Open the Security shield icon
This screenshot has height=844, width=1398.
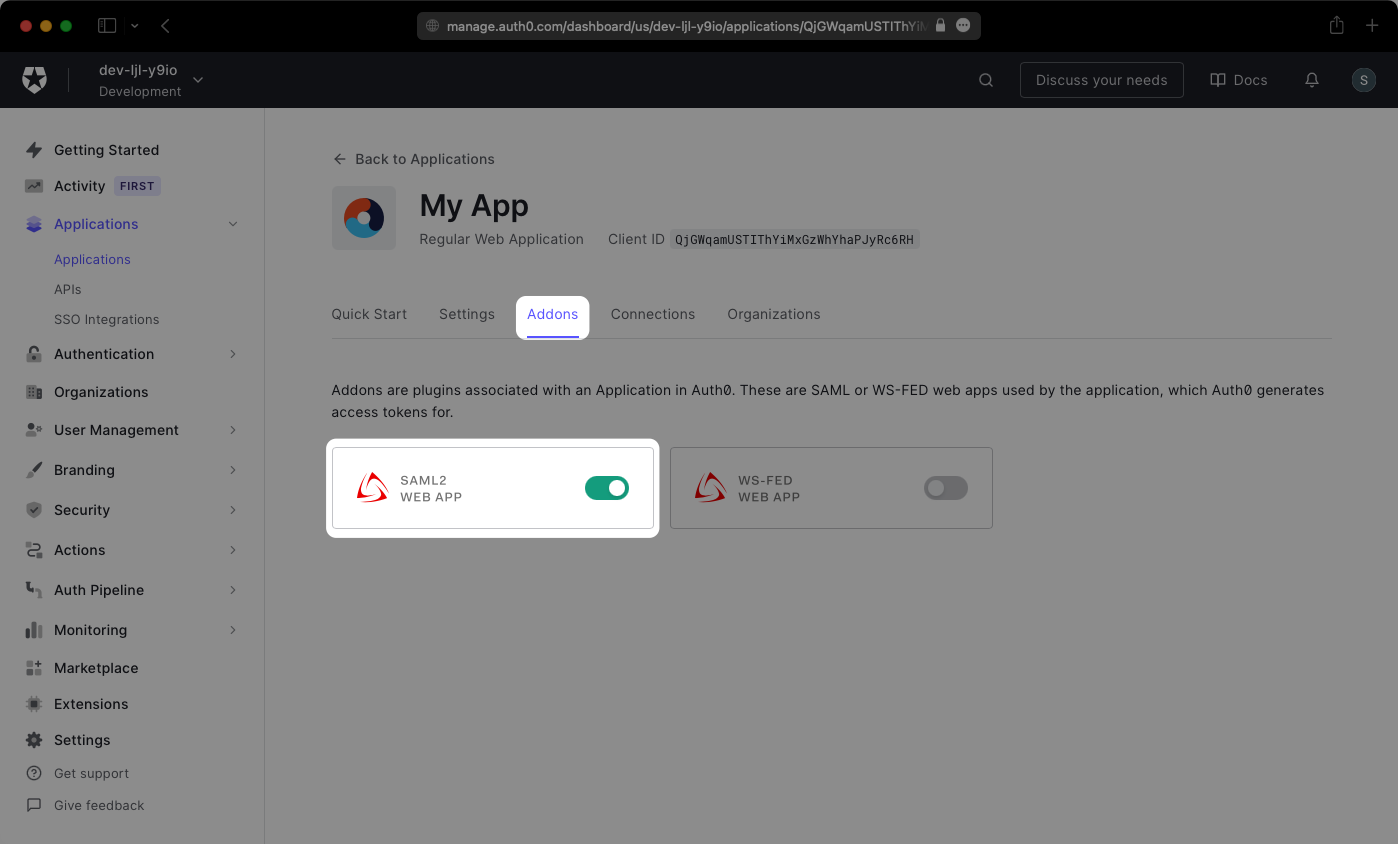coord(36,510)
